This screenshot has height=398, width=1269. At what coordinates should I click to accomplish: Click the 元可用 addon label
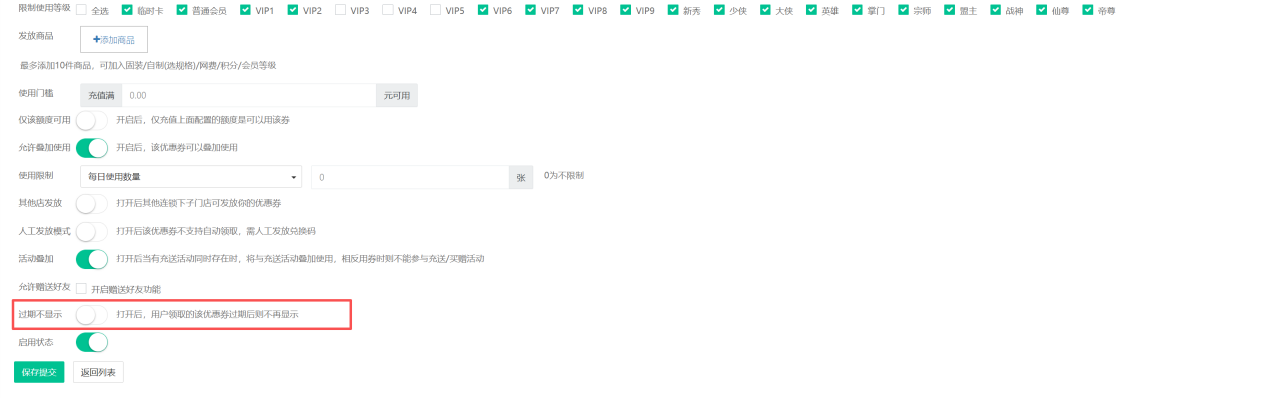(x=397, y=95)
